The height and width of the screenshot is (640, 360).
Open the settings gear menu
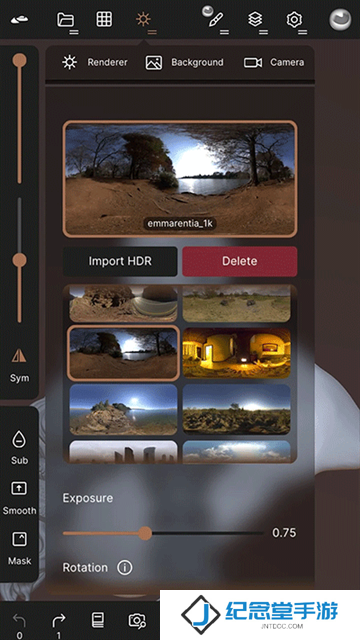[x=295, y=20]
